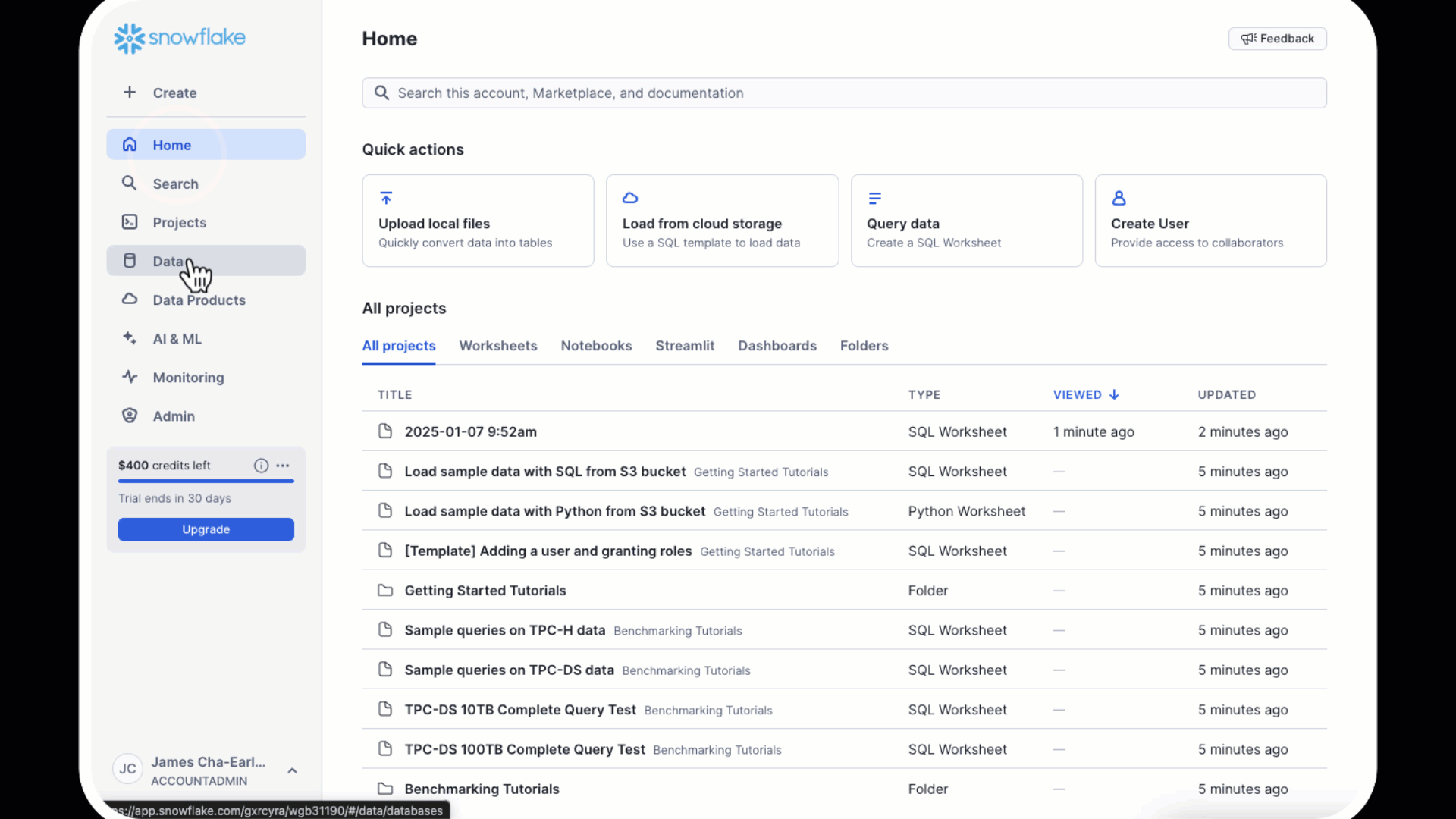Expand the James Cha-Earl user menu
The image size is (1456, 819).
pos(292,770)
